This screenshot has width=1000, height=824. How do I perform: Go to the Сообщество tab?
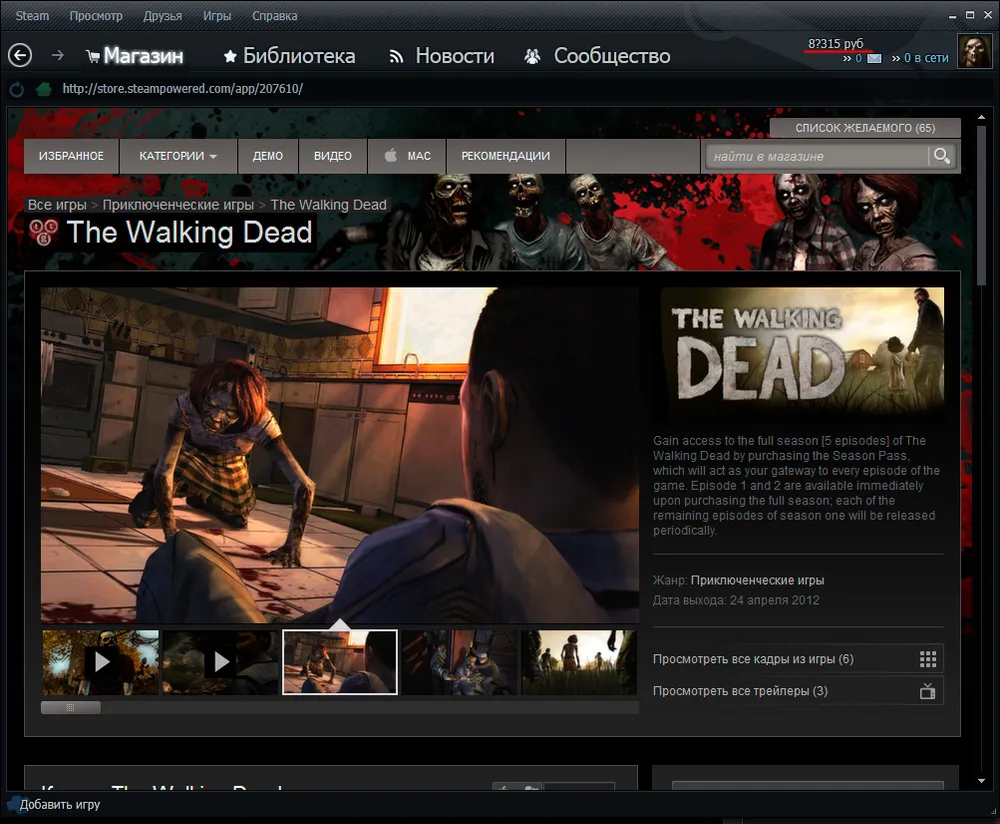(x=597, y=56)
